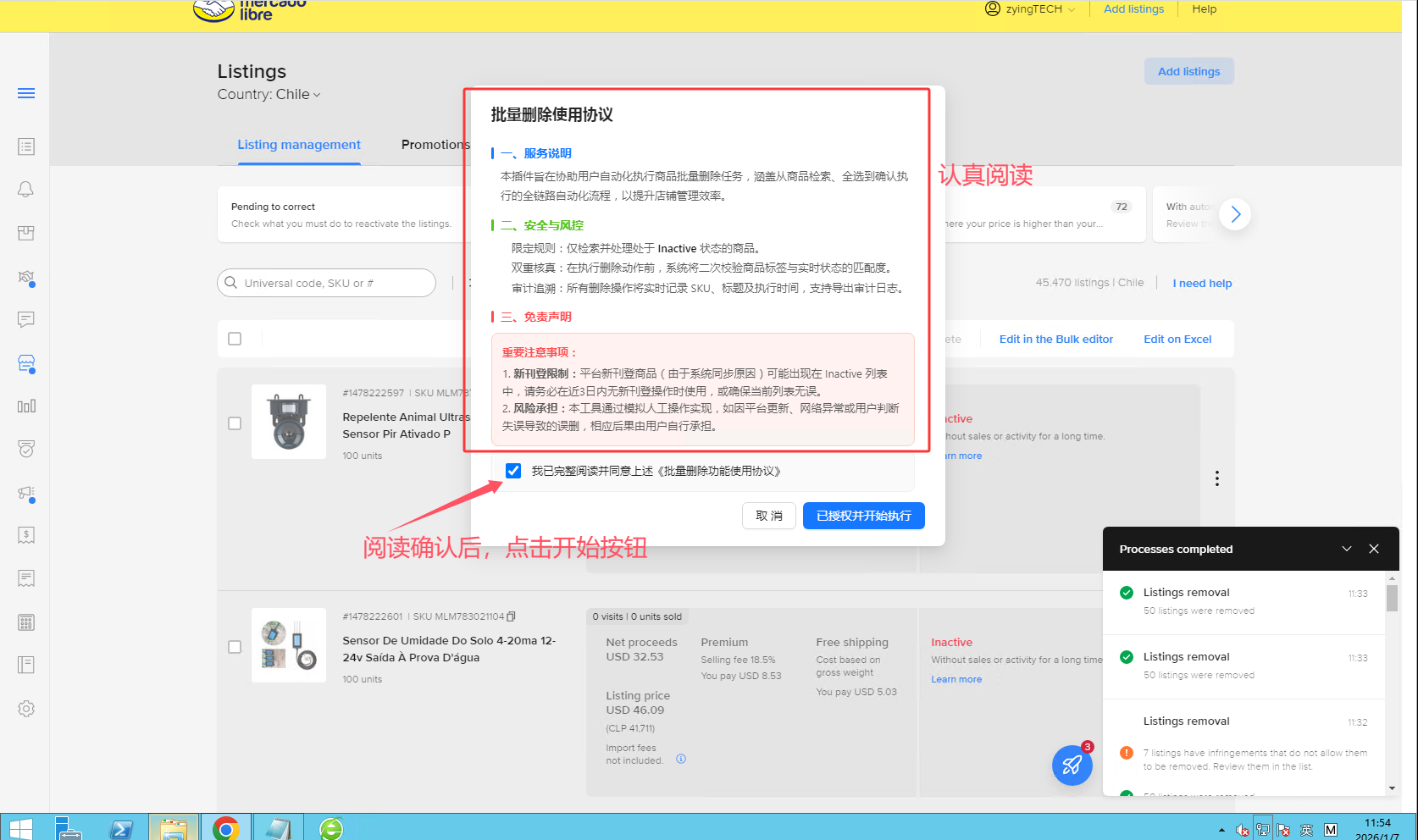Open the megaphone advertising sidebar icon

point(26,493)
